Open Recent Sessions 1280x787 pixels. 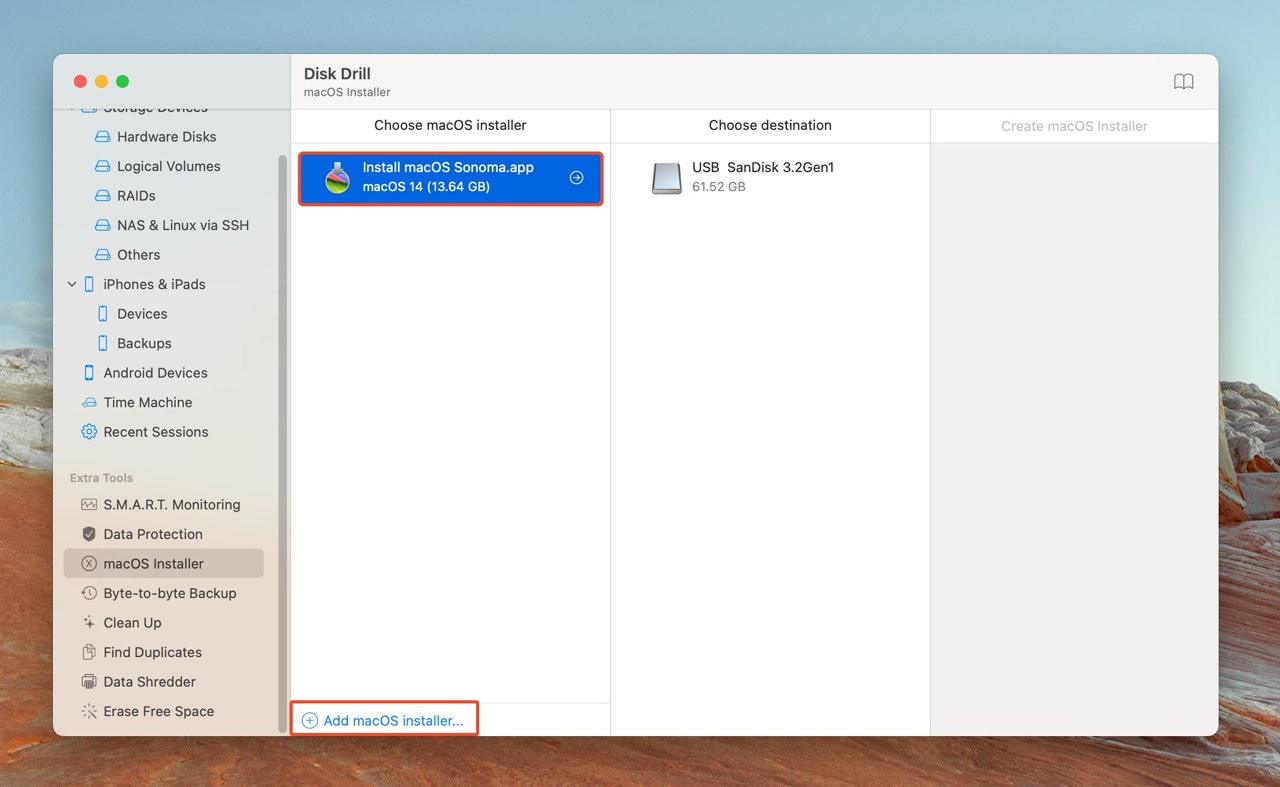(x=156, y=432)
